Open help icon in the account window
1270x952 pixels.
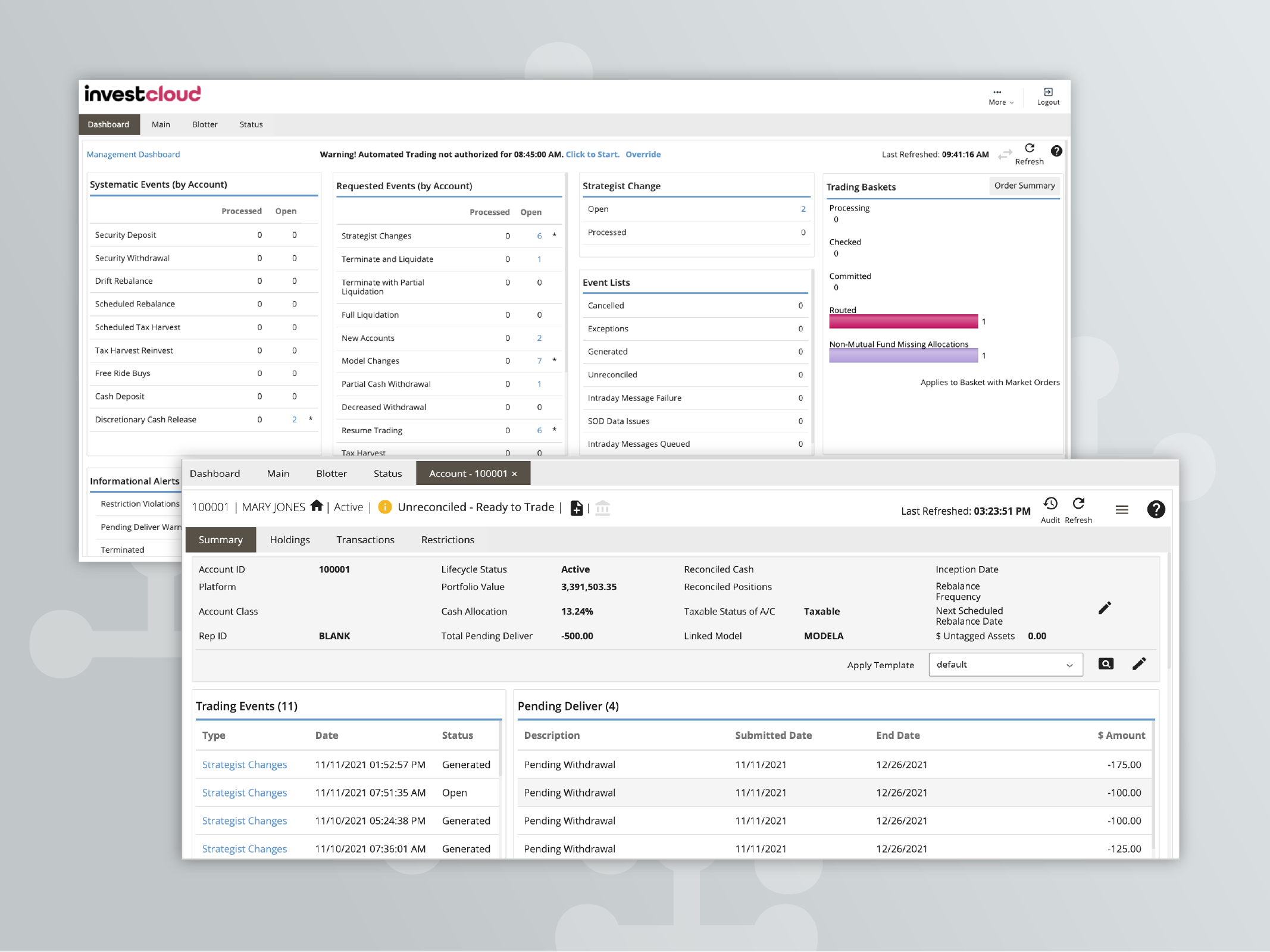[x=1156, y=509]
